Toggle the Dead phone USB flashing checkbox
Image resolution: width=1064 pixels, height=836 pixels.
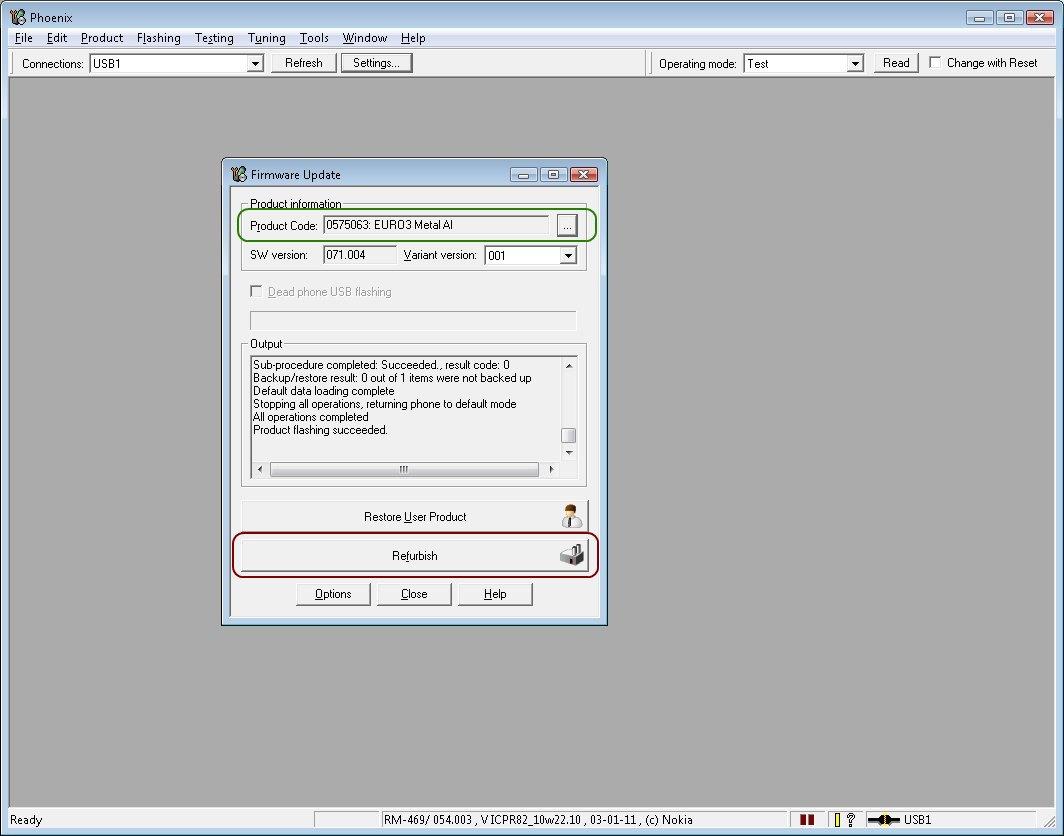(257, 292)
